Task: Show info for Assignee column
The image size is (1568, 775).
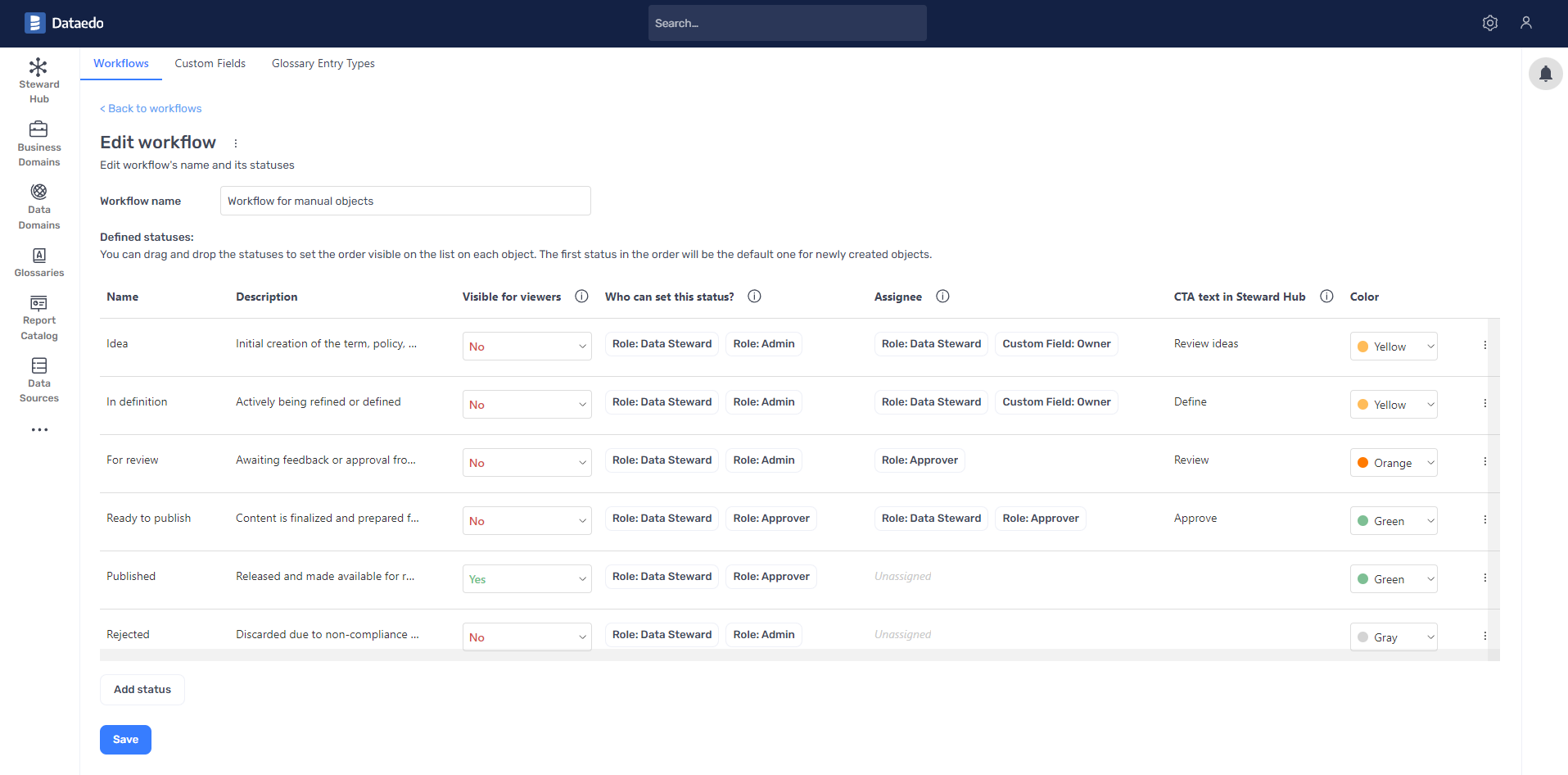Action: coord(942,297)
